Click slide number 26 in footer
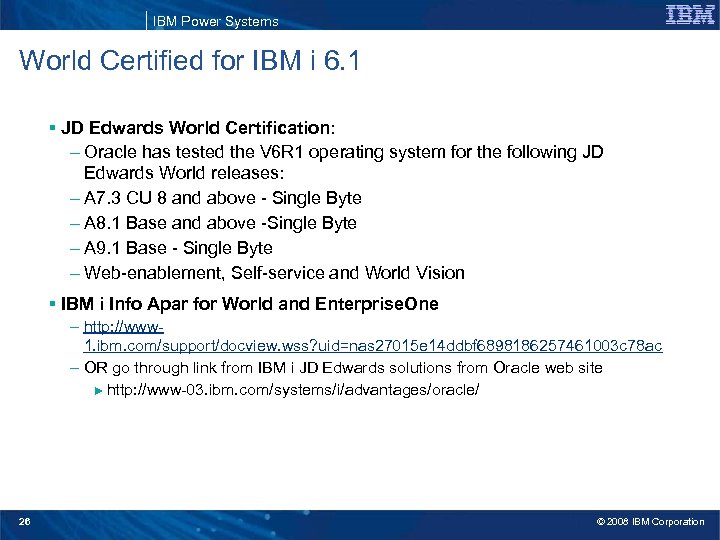Screen dimensions: 720x540 click(x=24, y=521)
